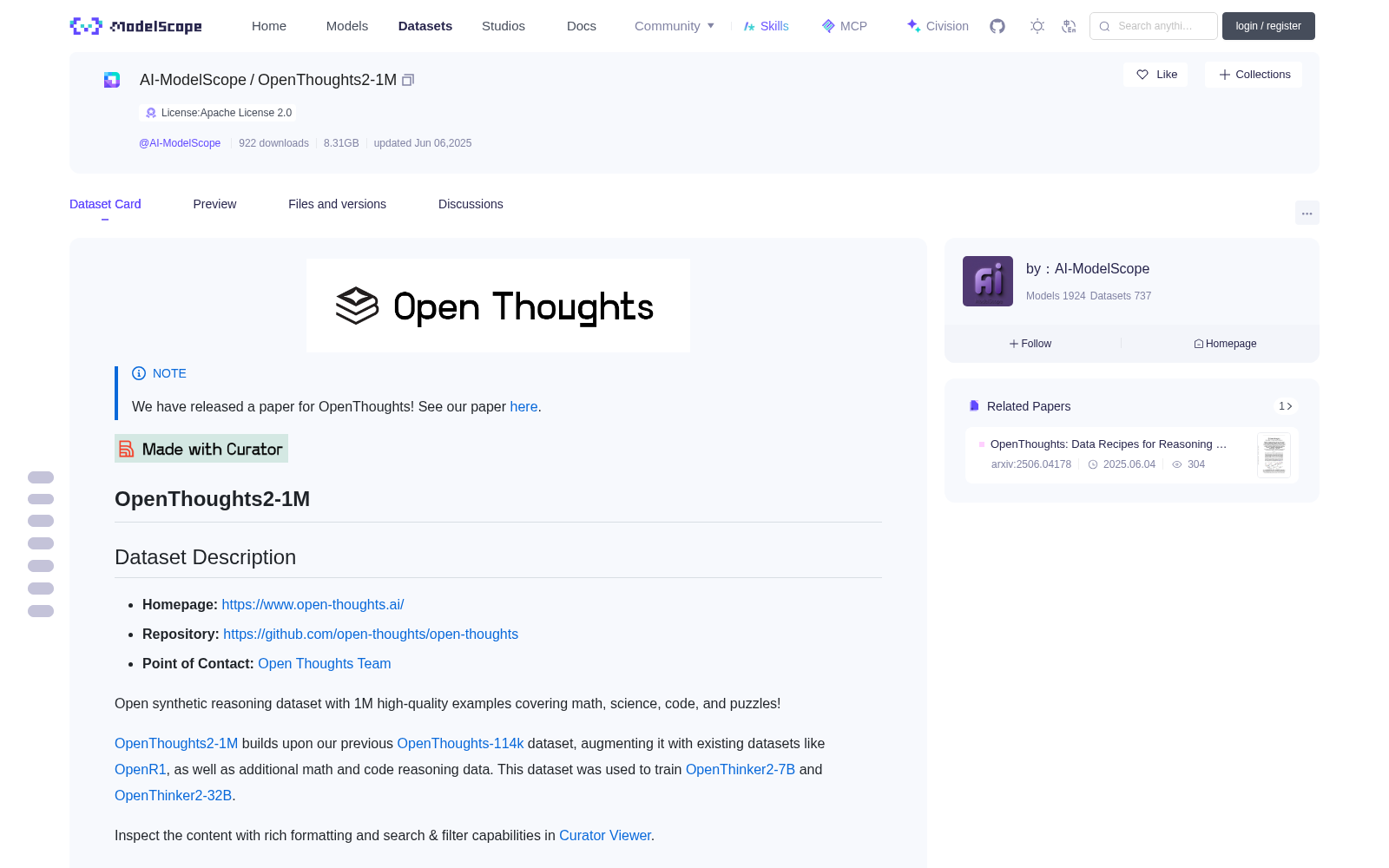Switch to Files and versions tab

(337, 204)
